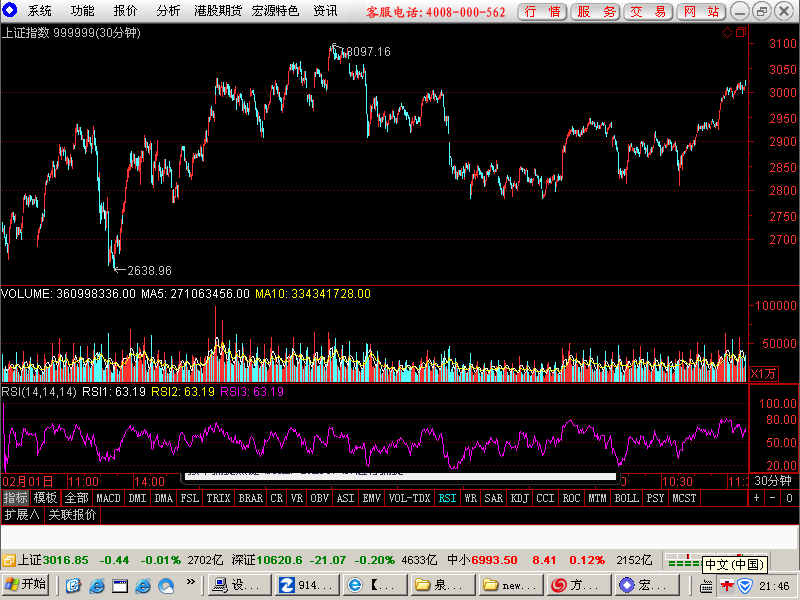This screenshot has height=600, width=800.
Task: Click the orange window icon beside 上证 index
Action: pyautogui.click(x=9, y=560)
